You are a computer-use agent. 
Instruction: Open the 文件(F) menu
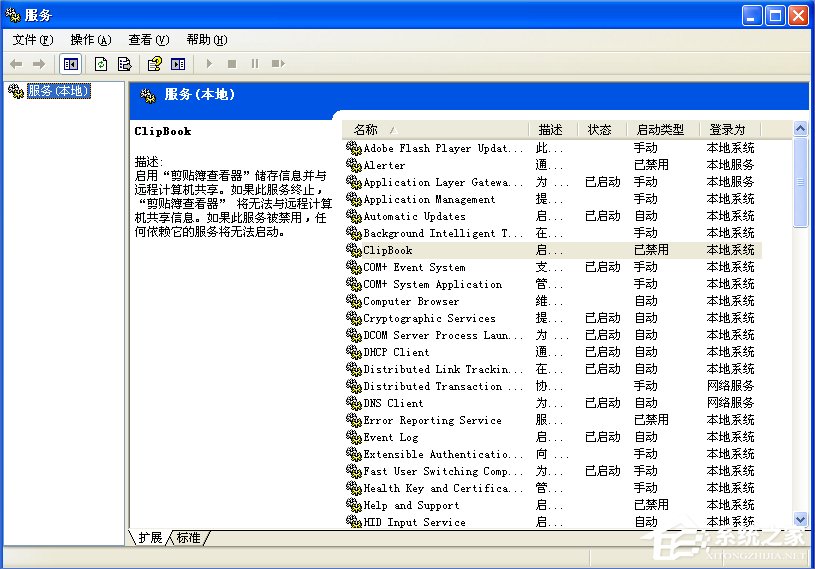coord(33,40)
